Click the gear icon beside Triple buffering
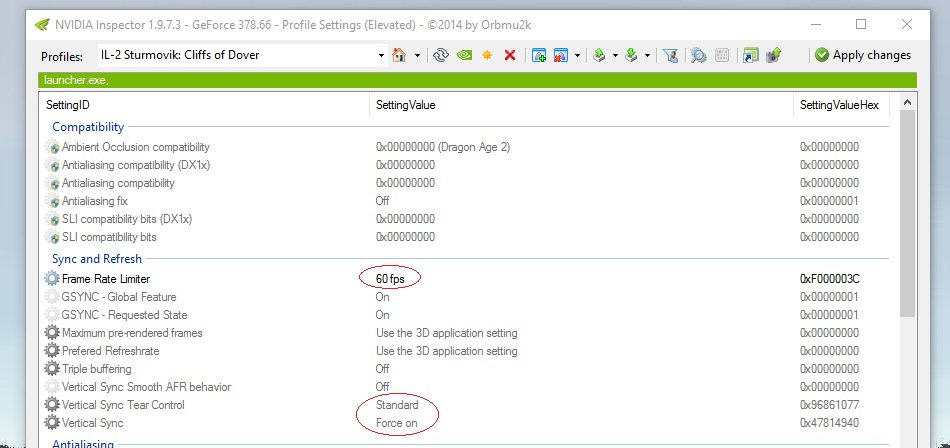 (52, 369)
